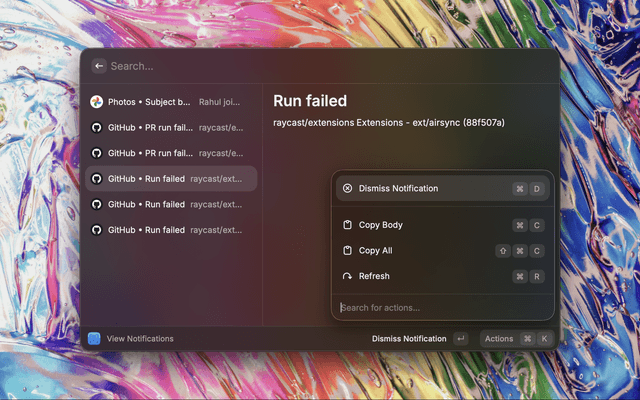Select the first GitHub PR run fail notification
Image resolution: width=640 pixels, height=400 pixels.
pos(170,128)
